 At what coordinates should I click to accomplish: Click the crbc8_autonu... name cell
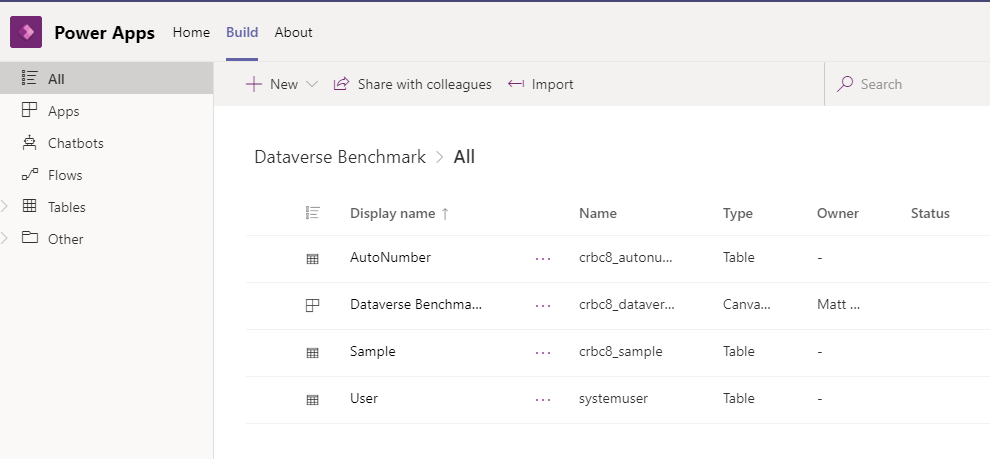coord(626,258)
